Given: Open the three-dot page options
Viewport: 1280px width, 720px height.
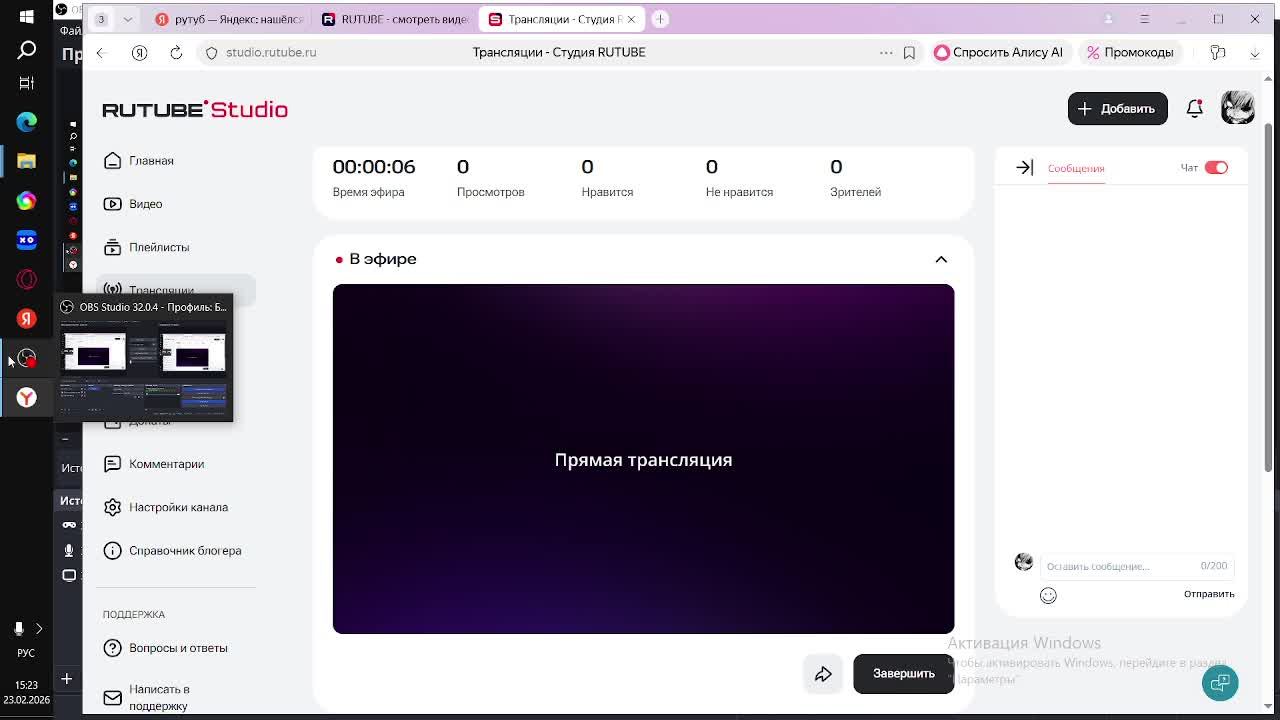Looking at the screenshot, I should [x=886, y=52].
